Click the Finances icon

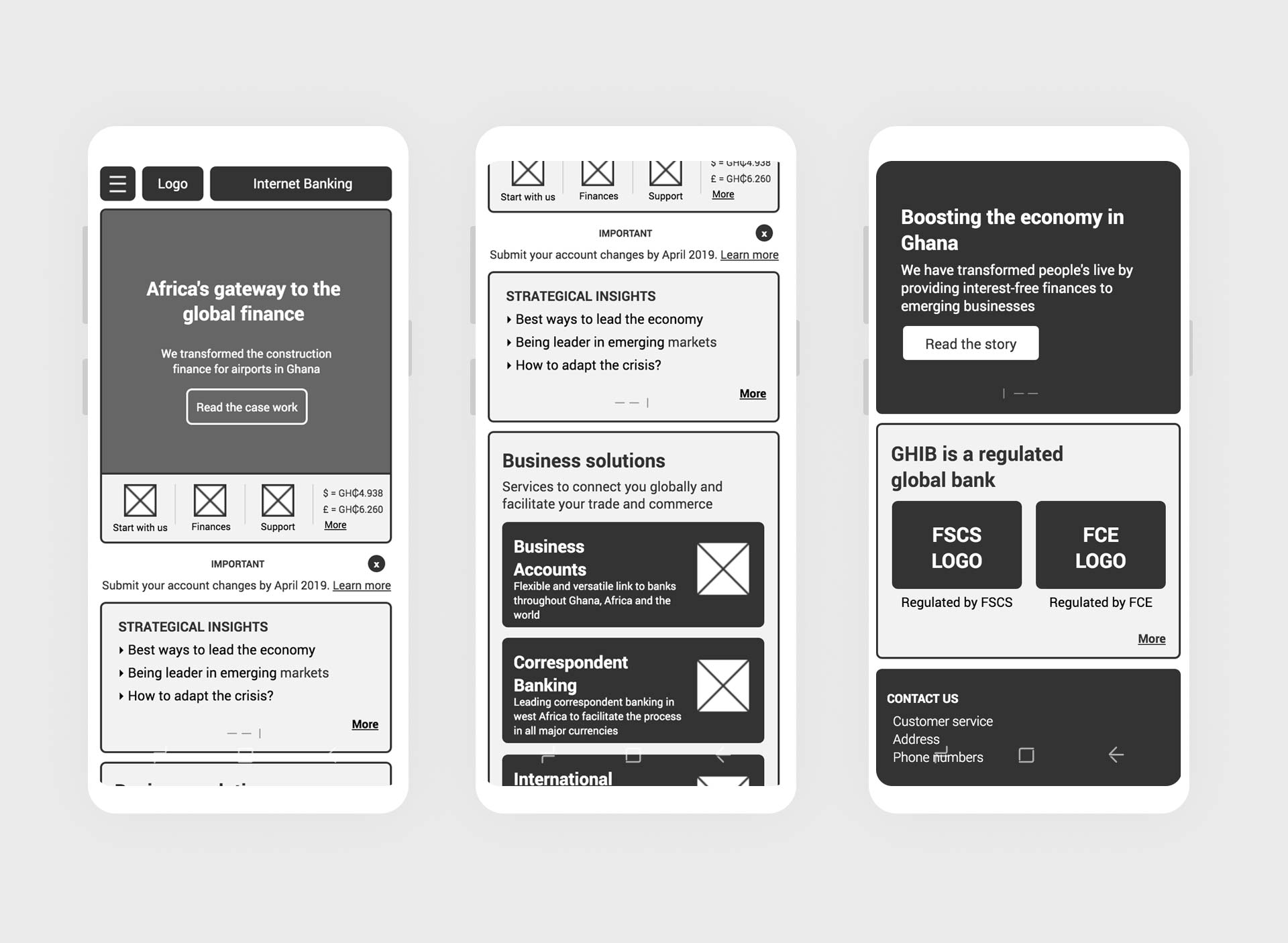click(x=211, y=498)
